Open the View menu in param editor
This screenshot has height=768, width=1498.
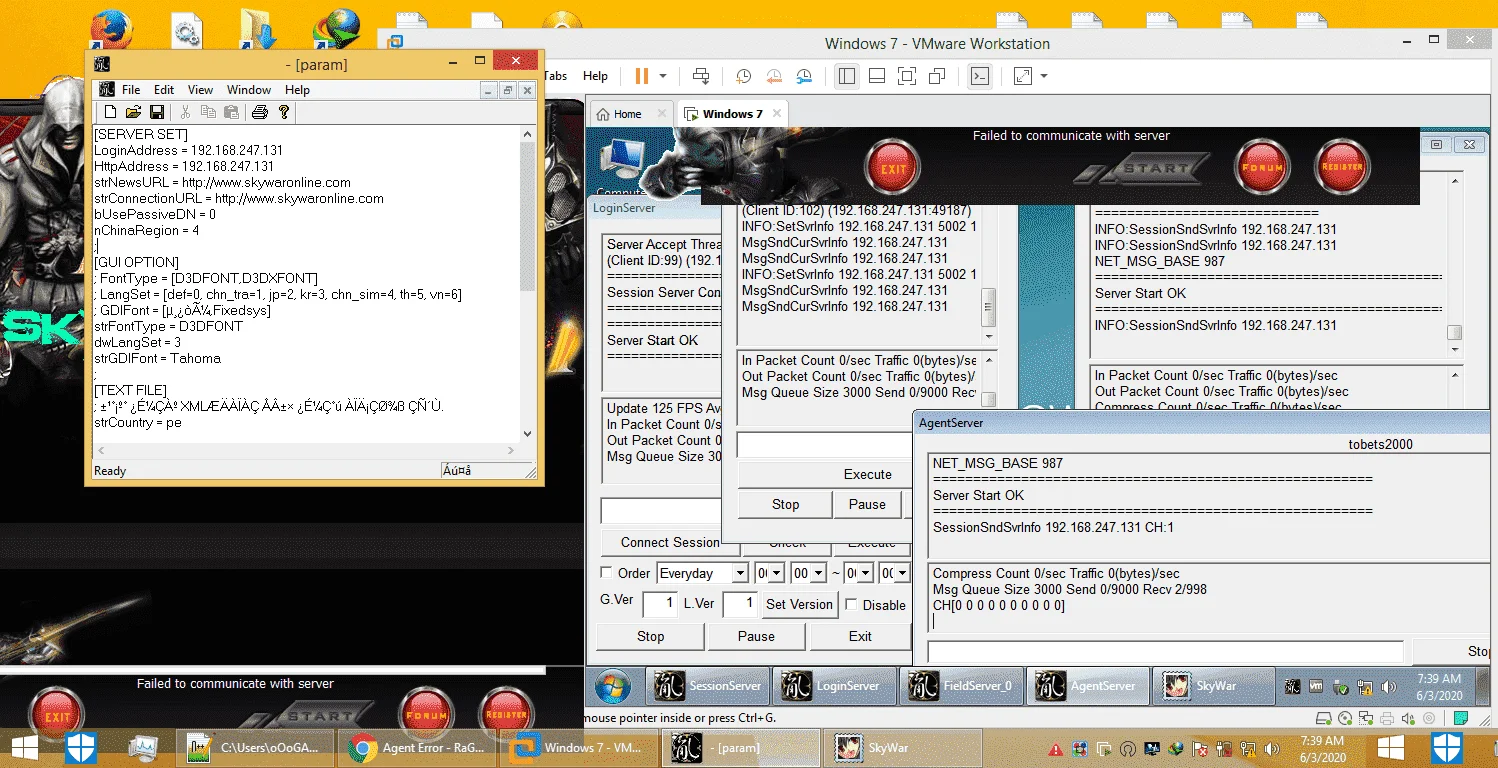tap(201, 90)
